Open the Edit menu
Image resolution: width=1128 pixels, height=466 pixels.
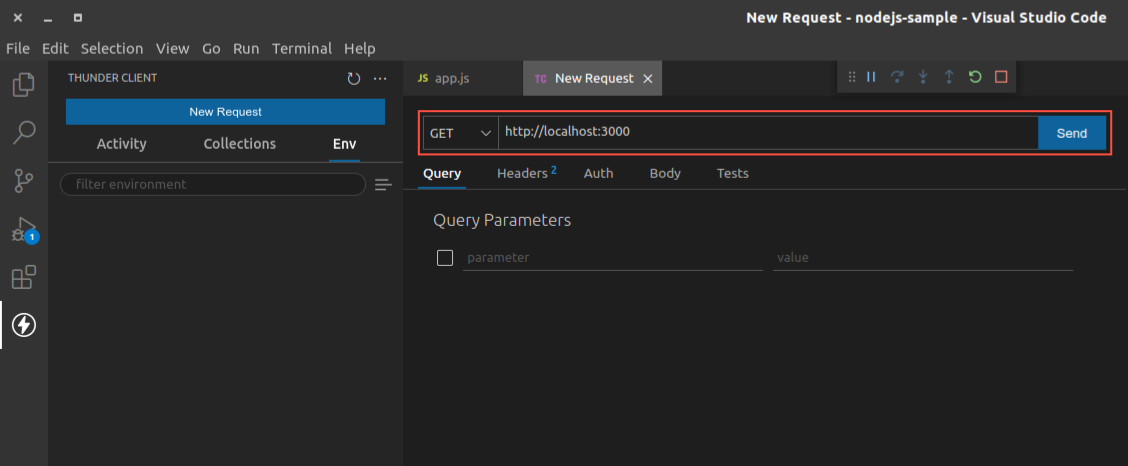tap(55, 49)
